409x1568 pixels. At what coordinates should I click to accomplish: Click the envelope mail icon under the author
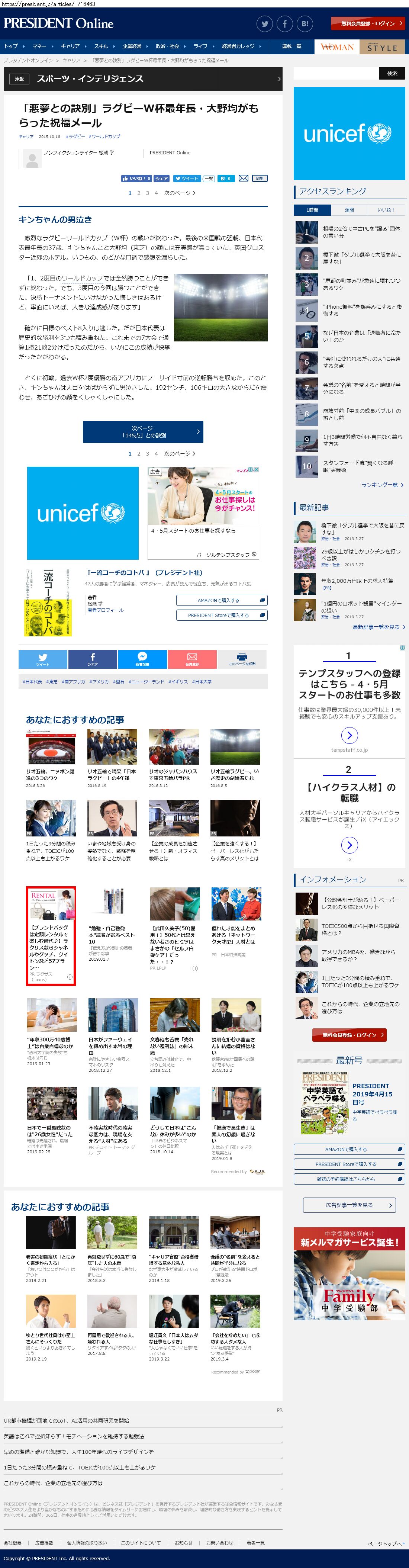click(x=244, y=179)
